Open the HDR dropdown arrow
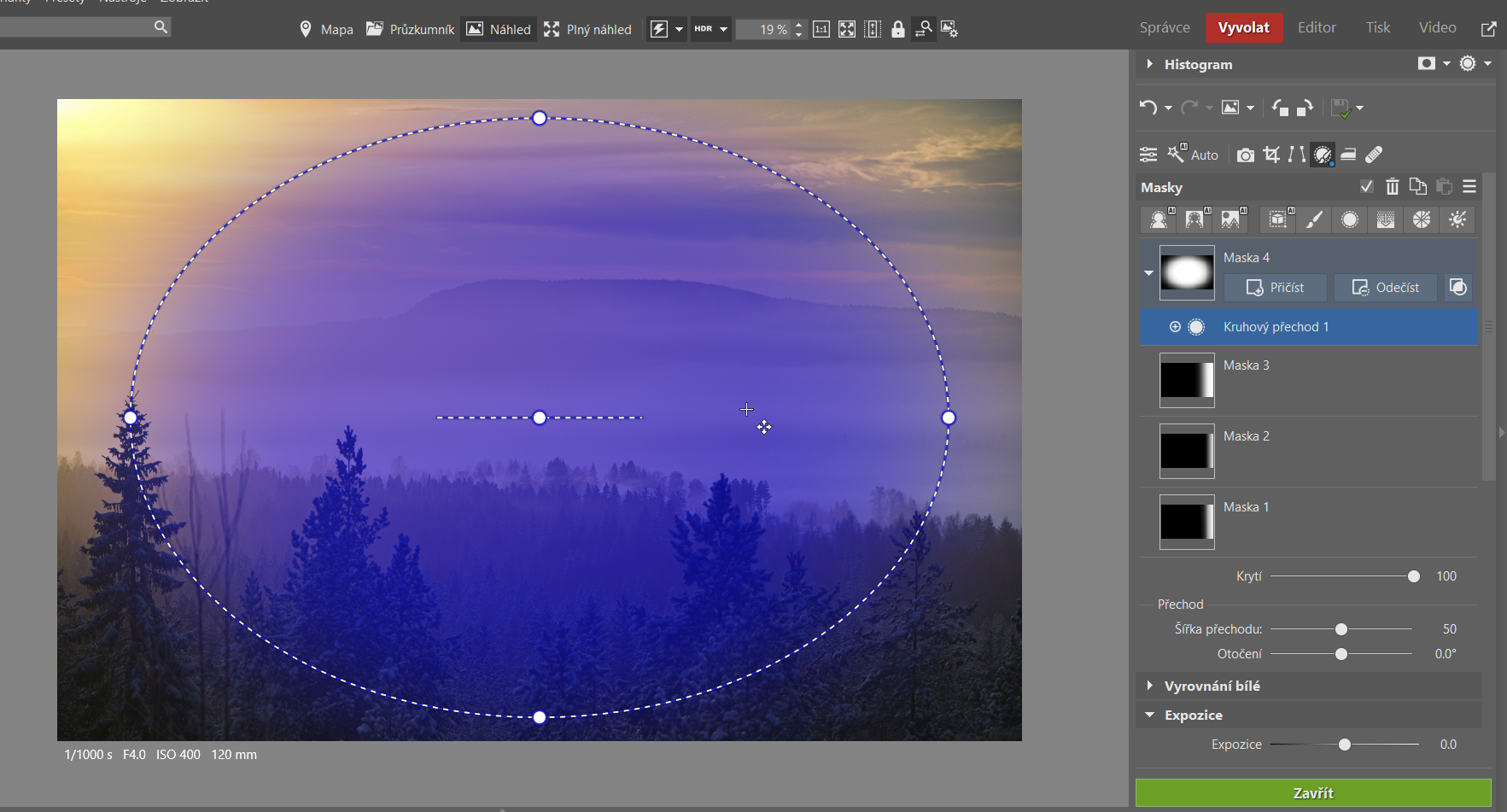This screenshot has height=812, width=1507. [x=723, y=29]
